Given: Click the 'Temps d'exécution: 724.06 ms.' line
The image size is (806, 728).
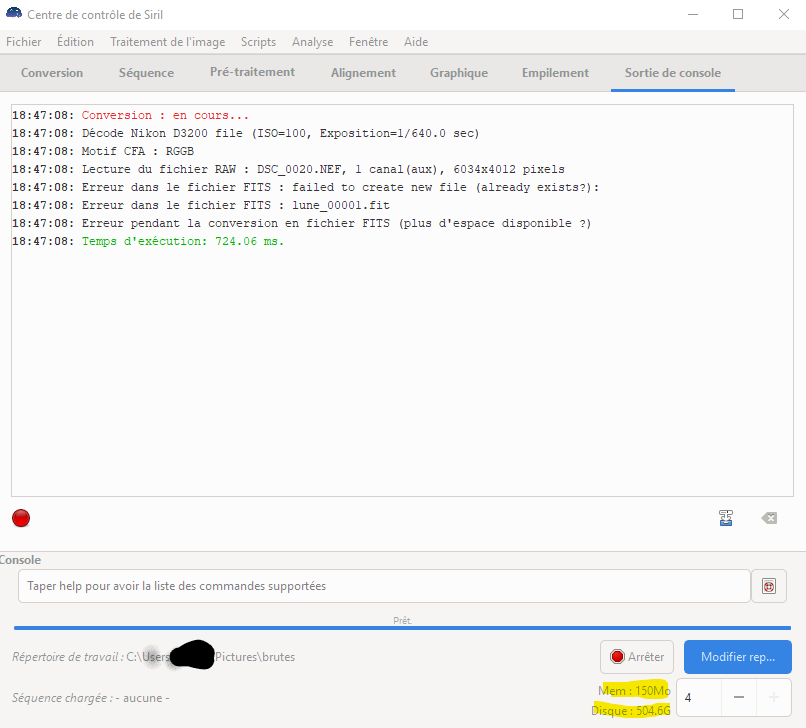Looking at the screenshot, I should (148, 241).
